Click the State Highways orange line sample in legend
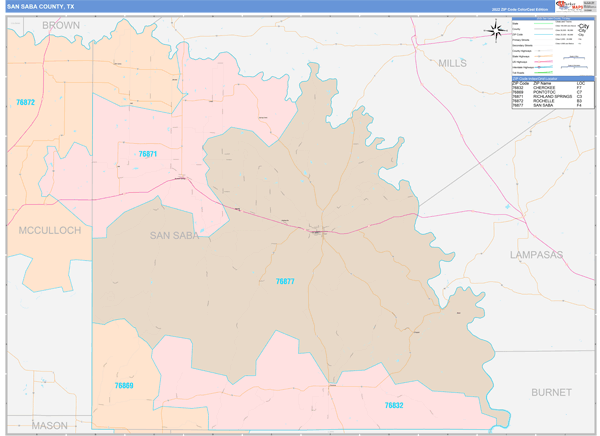The width and height of the screenshot is (600, 436). [543, 56]
